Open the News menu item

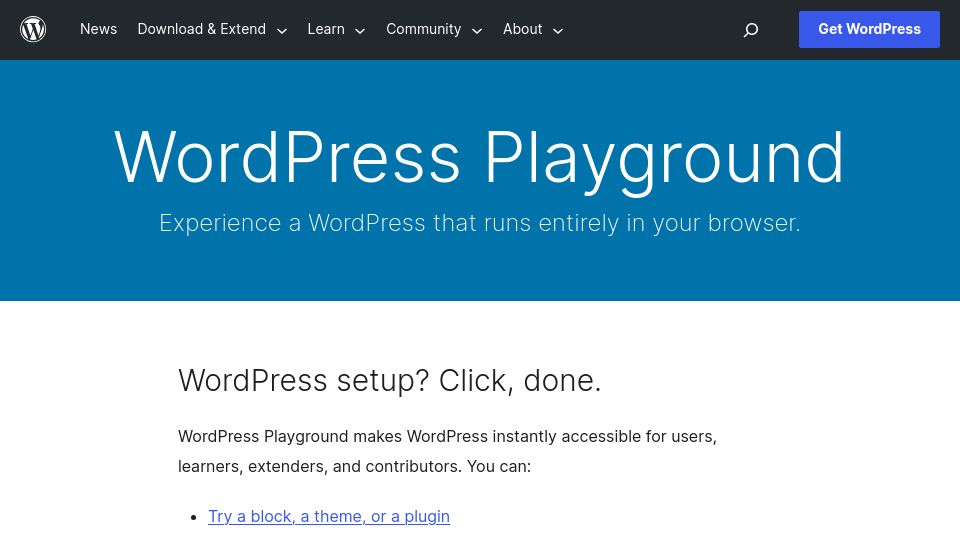coord(98,29)
